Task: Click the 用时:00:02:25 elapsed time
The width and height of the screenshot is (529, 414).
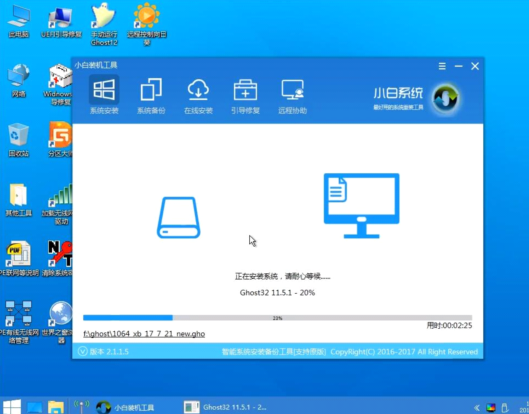Action: [x=449, y=325]
